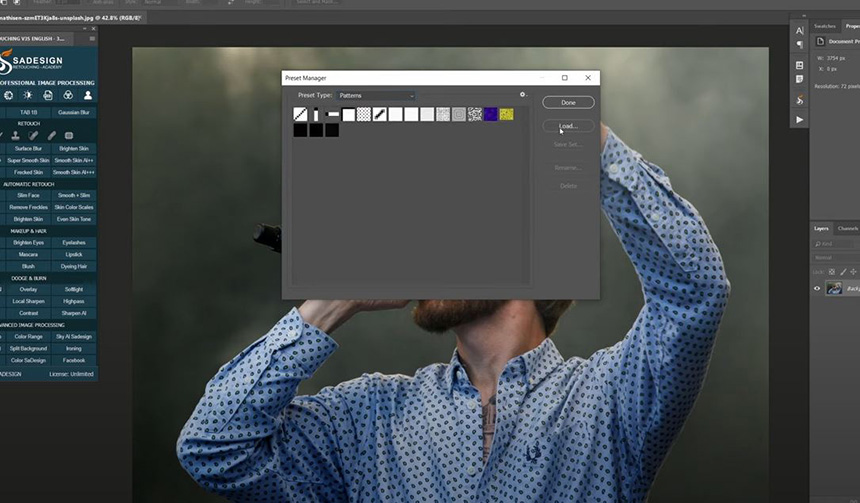
Task: Click Load... in Preset Manager
Action: point(568,126)
